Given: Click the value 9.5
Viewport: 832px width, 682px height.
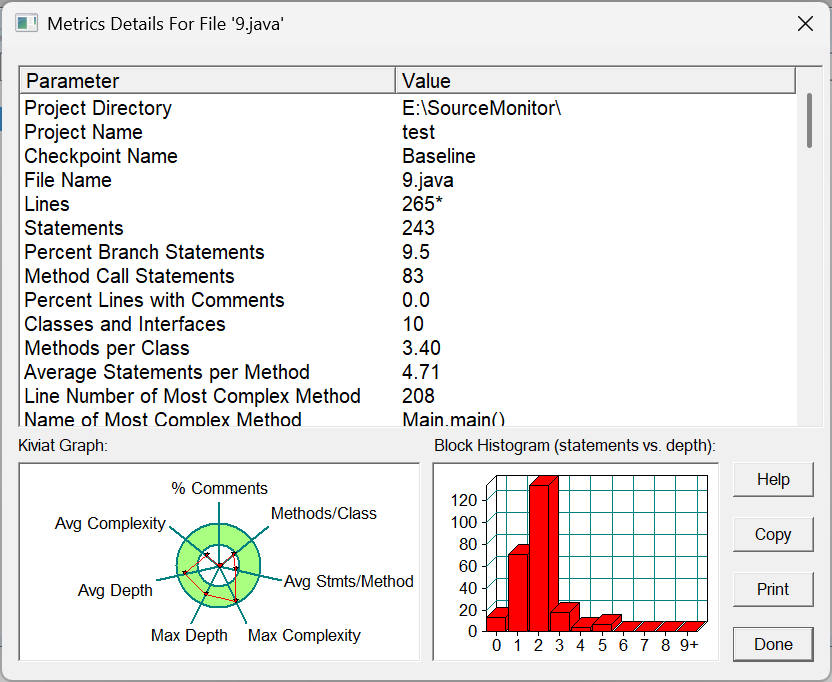Looking at the screenshot, I should [x=416, y=252].
